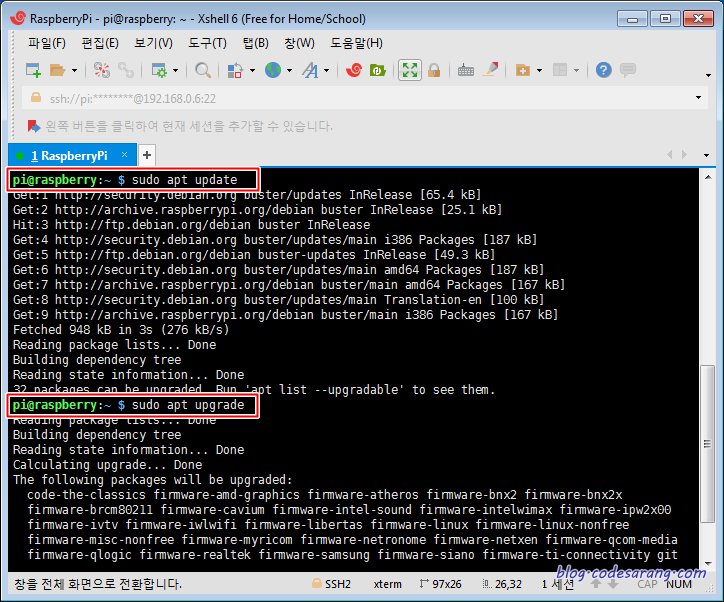This screenshot has height=602, width=724.
Task: Click the Disconnect session icon
Action: point(102,70)
